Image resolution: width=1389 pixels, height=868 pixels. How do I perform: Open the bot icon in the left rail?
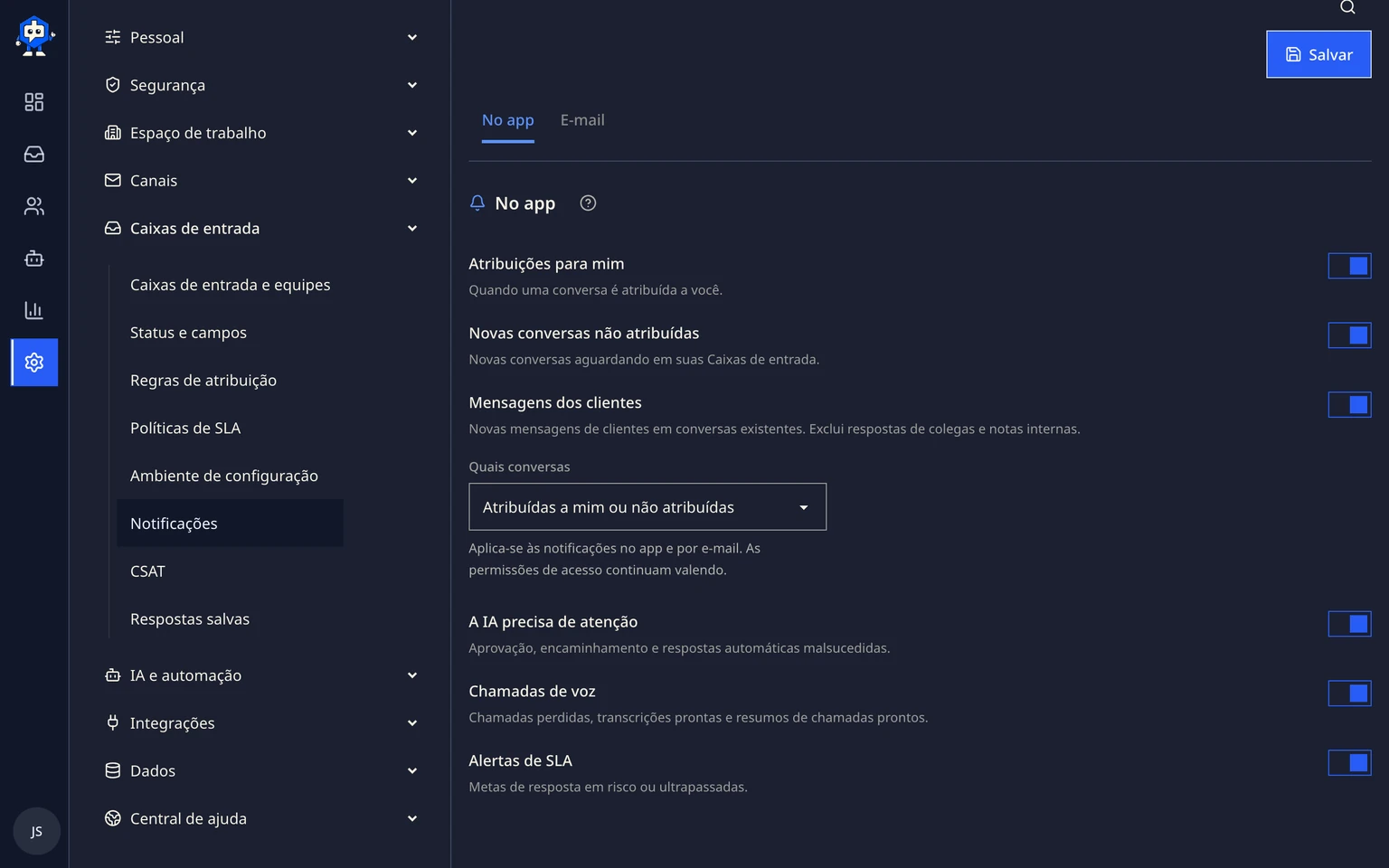34,259
